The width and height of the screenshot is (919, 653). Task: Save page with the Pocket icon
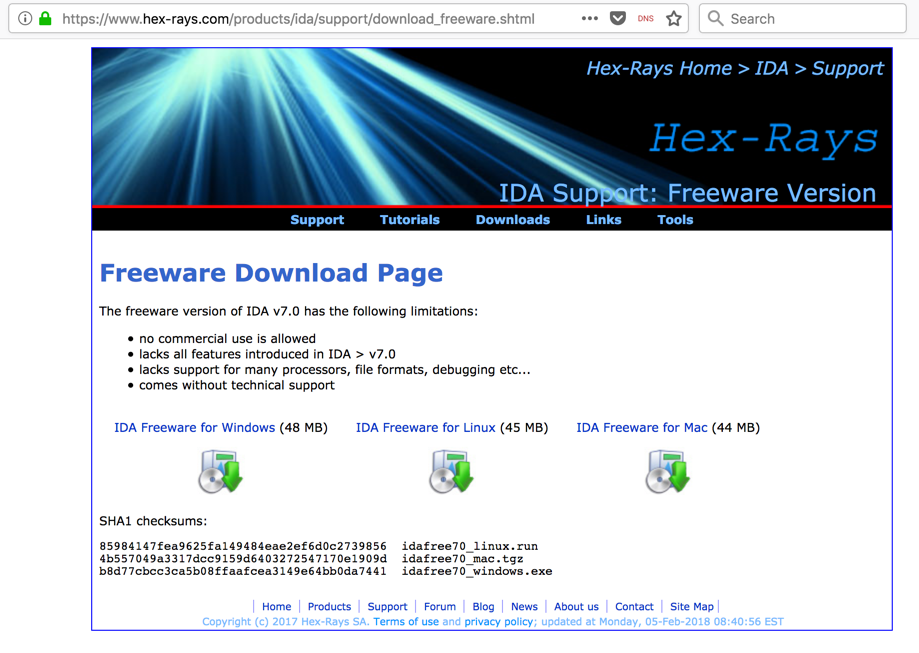coord(618,18)
